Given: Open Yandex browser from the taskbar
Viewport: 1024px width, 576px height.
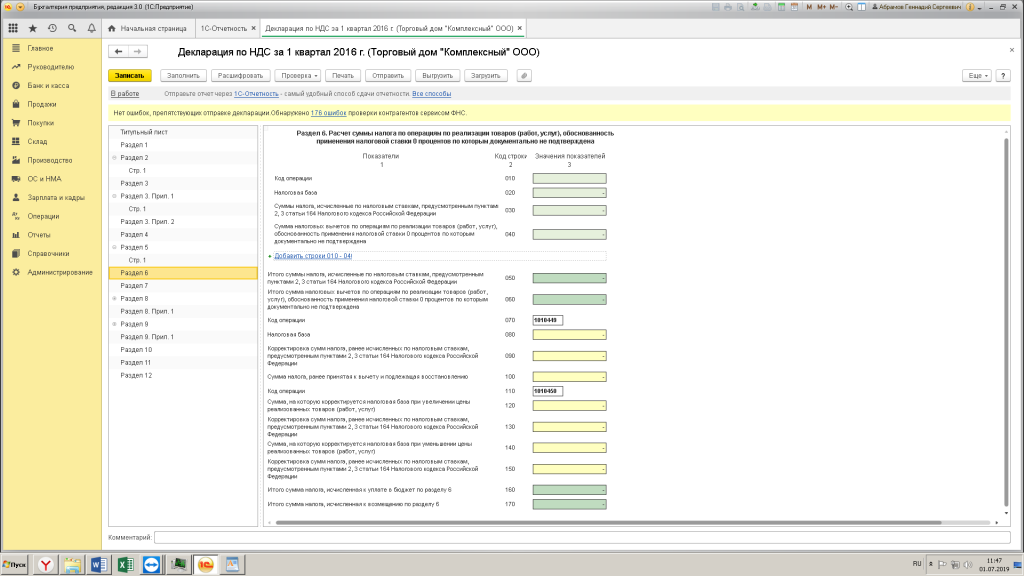Looking at the screenshot, I should point(46,564).
